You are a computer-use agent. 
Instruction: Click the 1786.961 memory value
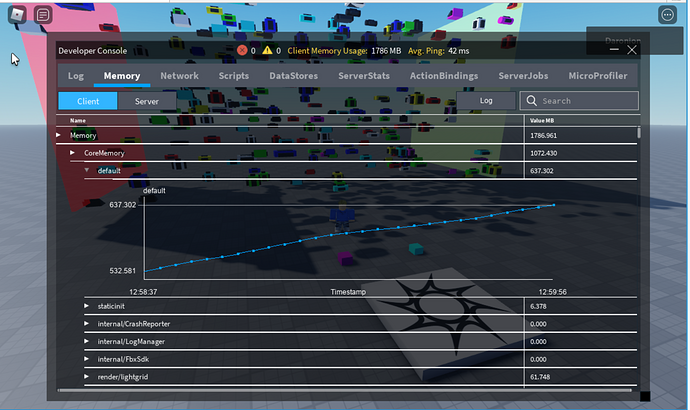click(x=543, y=135)
